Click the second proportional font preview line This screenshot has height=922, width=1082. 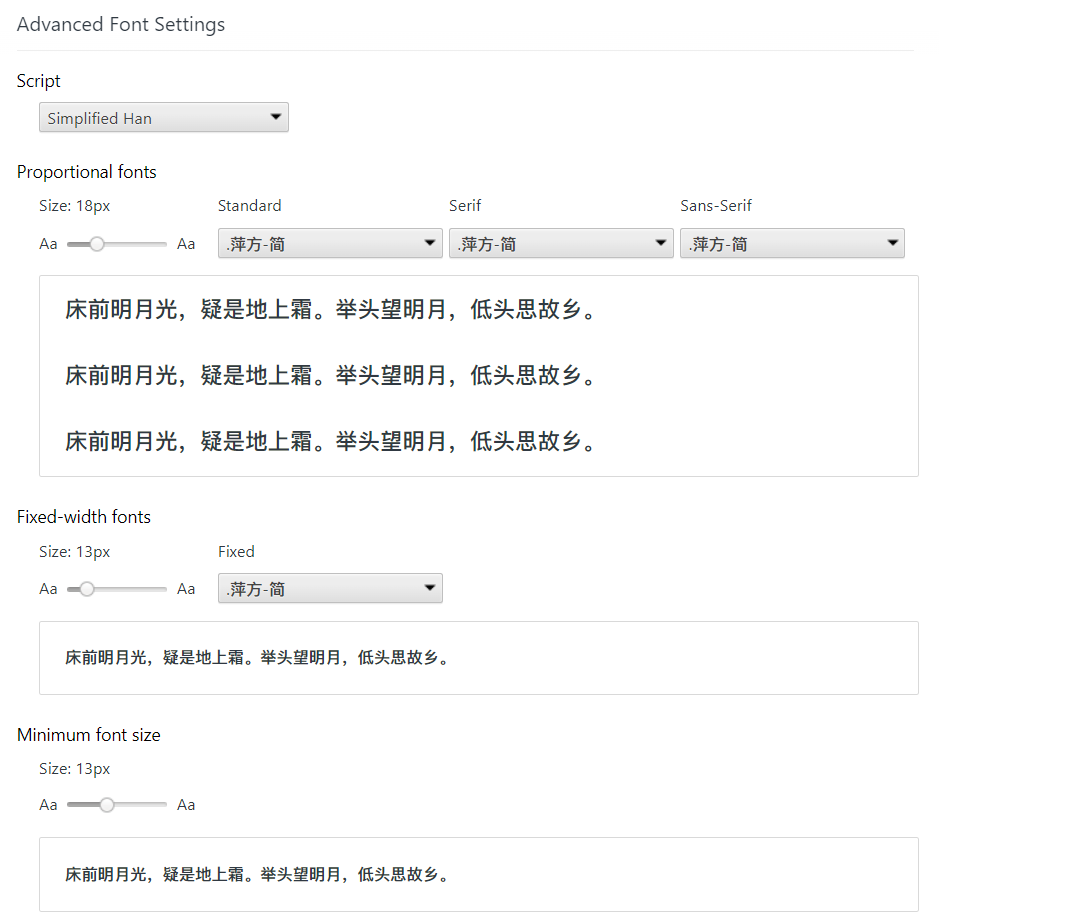click(x=331, y=375)
